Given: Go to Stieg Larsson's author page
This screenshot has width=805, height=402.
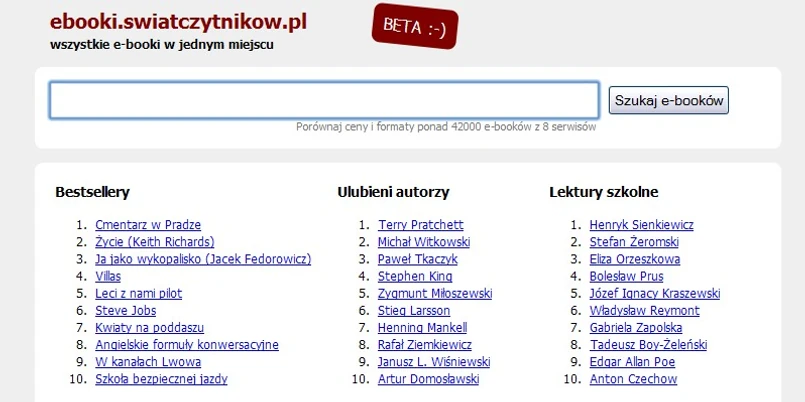Looking at the screenshot, I should click(414, 311).
